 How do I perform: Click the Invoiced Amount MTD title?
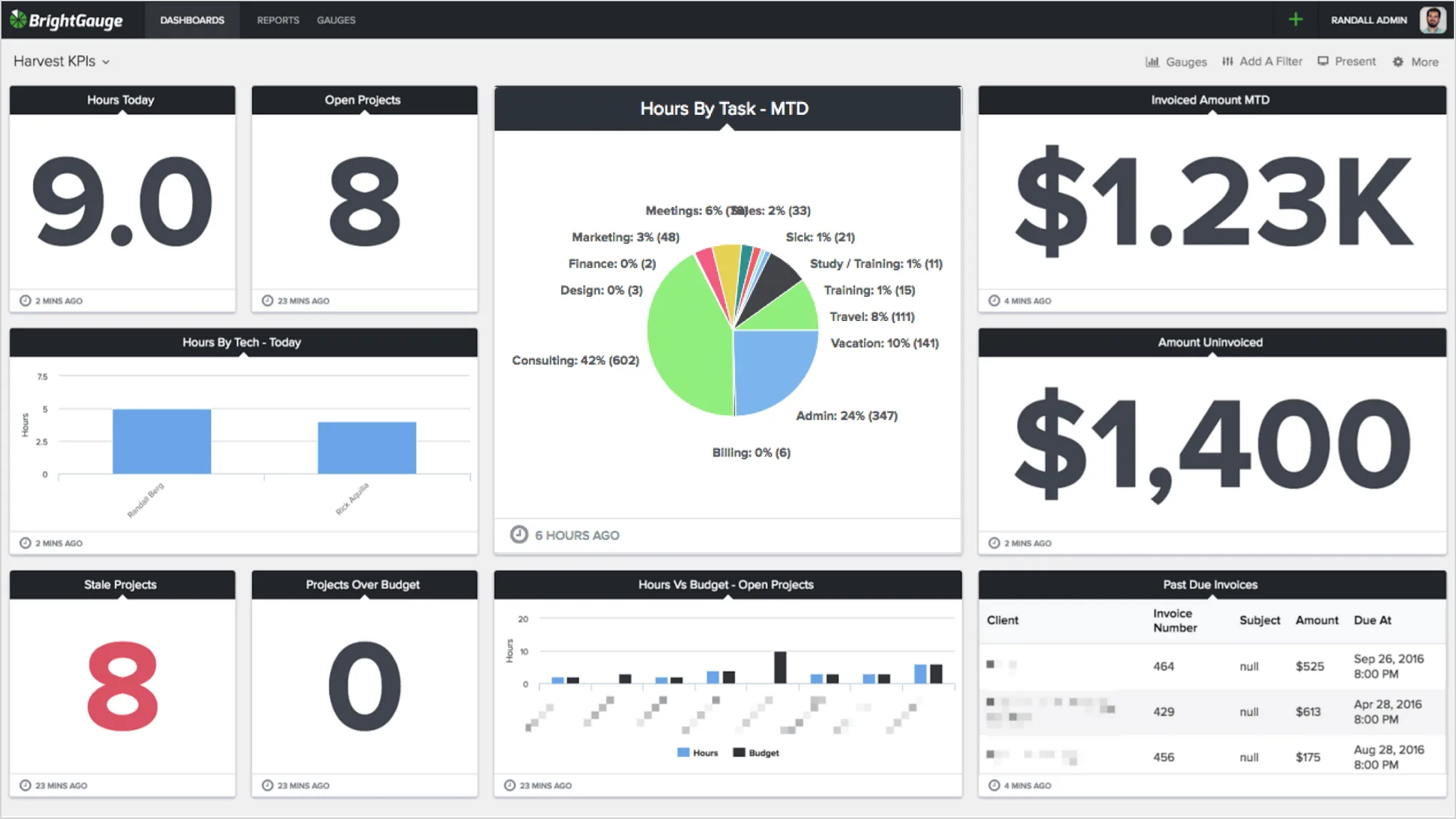pos(1210,100)
